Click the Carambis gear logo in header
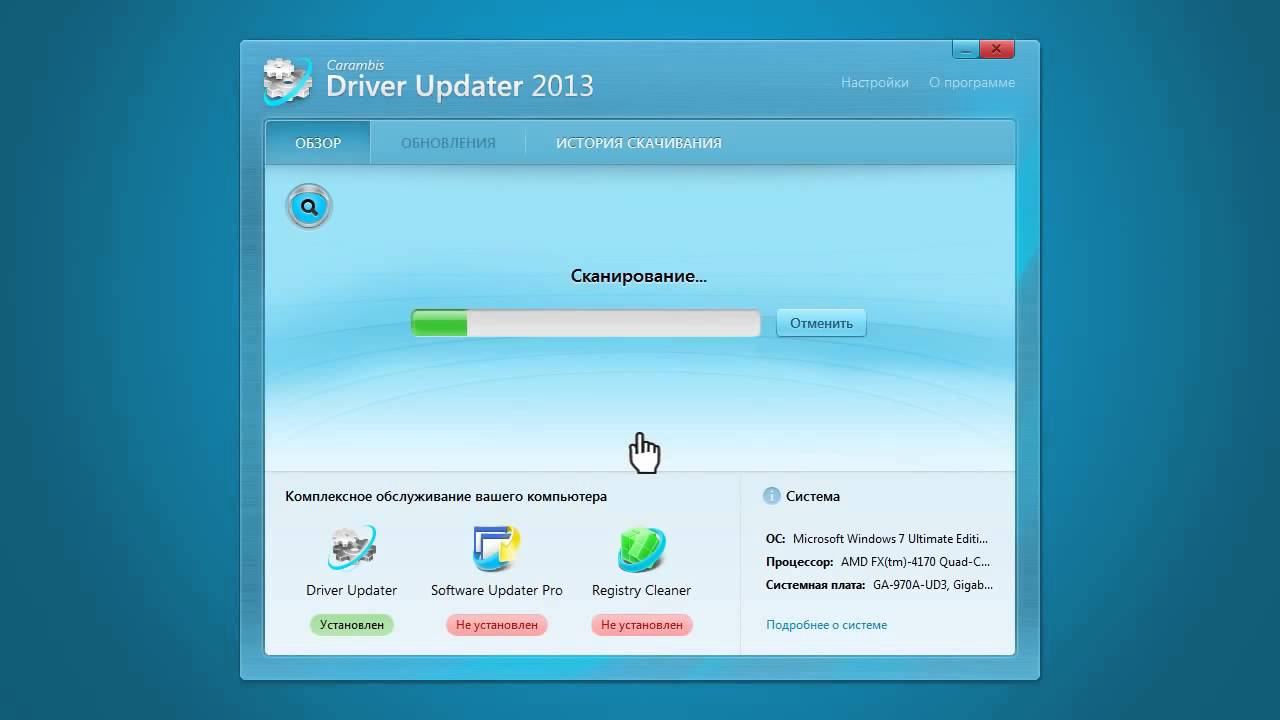This screenshot has height=720, width=1280. click(x=288, y=81)
